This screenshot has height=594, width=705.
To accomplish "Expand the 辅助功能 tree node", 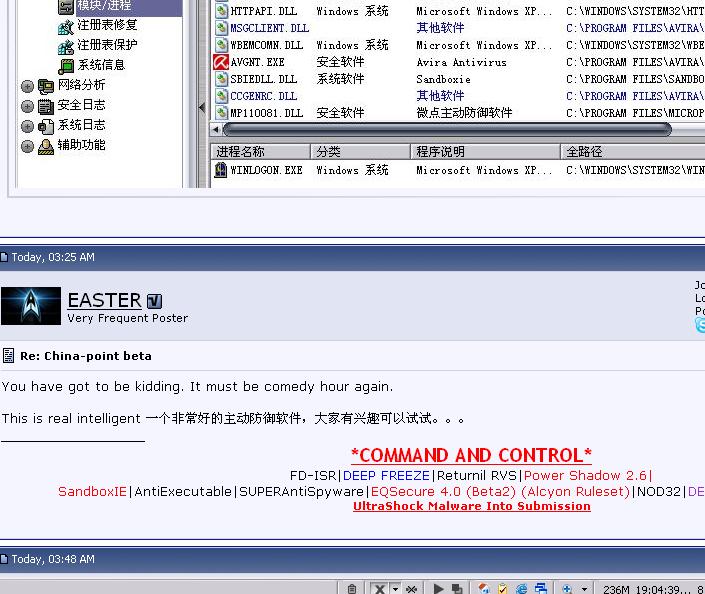I will tap(27, 146).
